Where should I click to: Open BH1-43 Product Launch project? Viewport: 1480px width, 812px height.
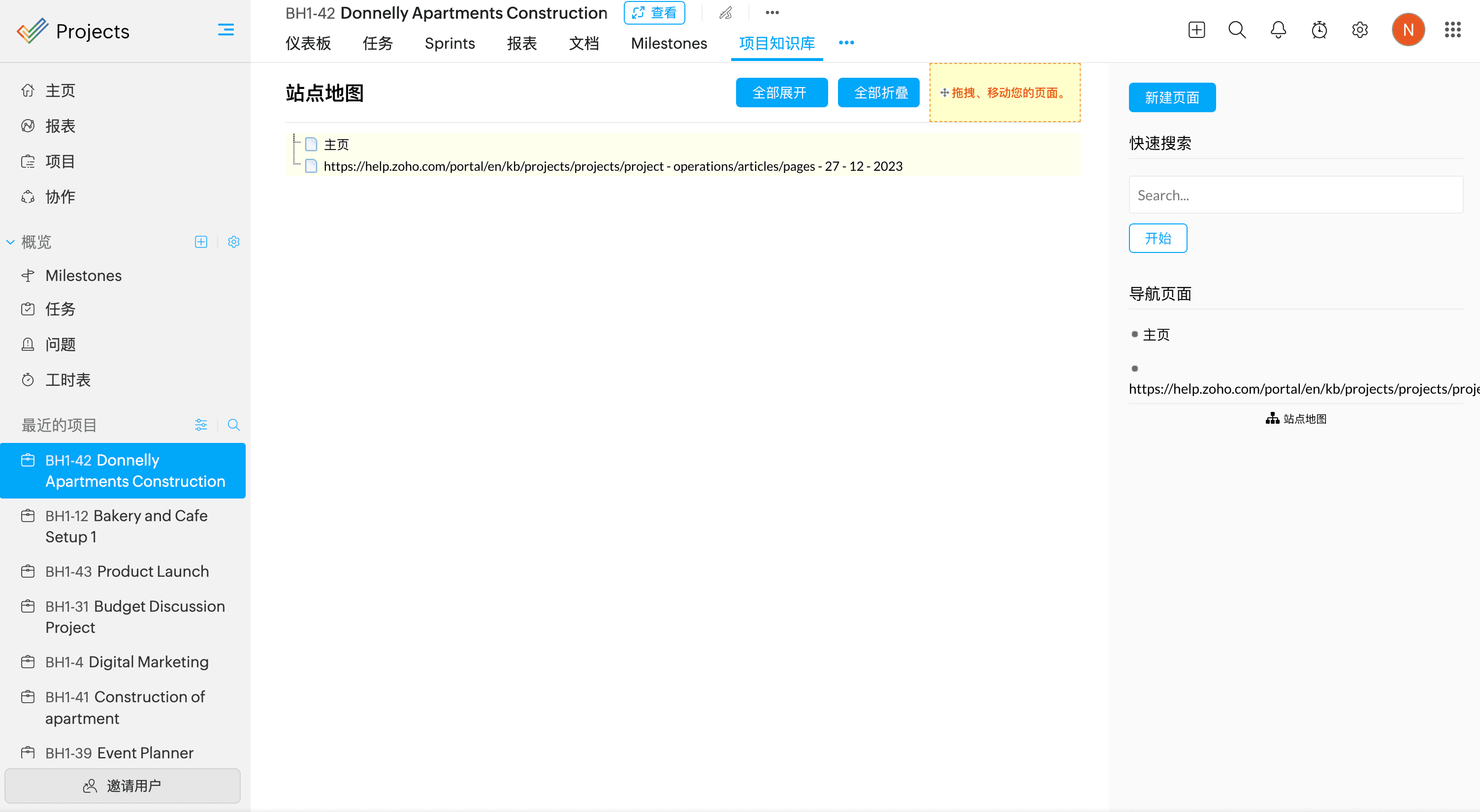point(127,571)
